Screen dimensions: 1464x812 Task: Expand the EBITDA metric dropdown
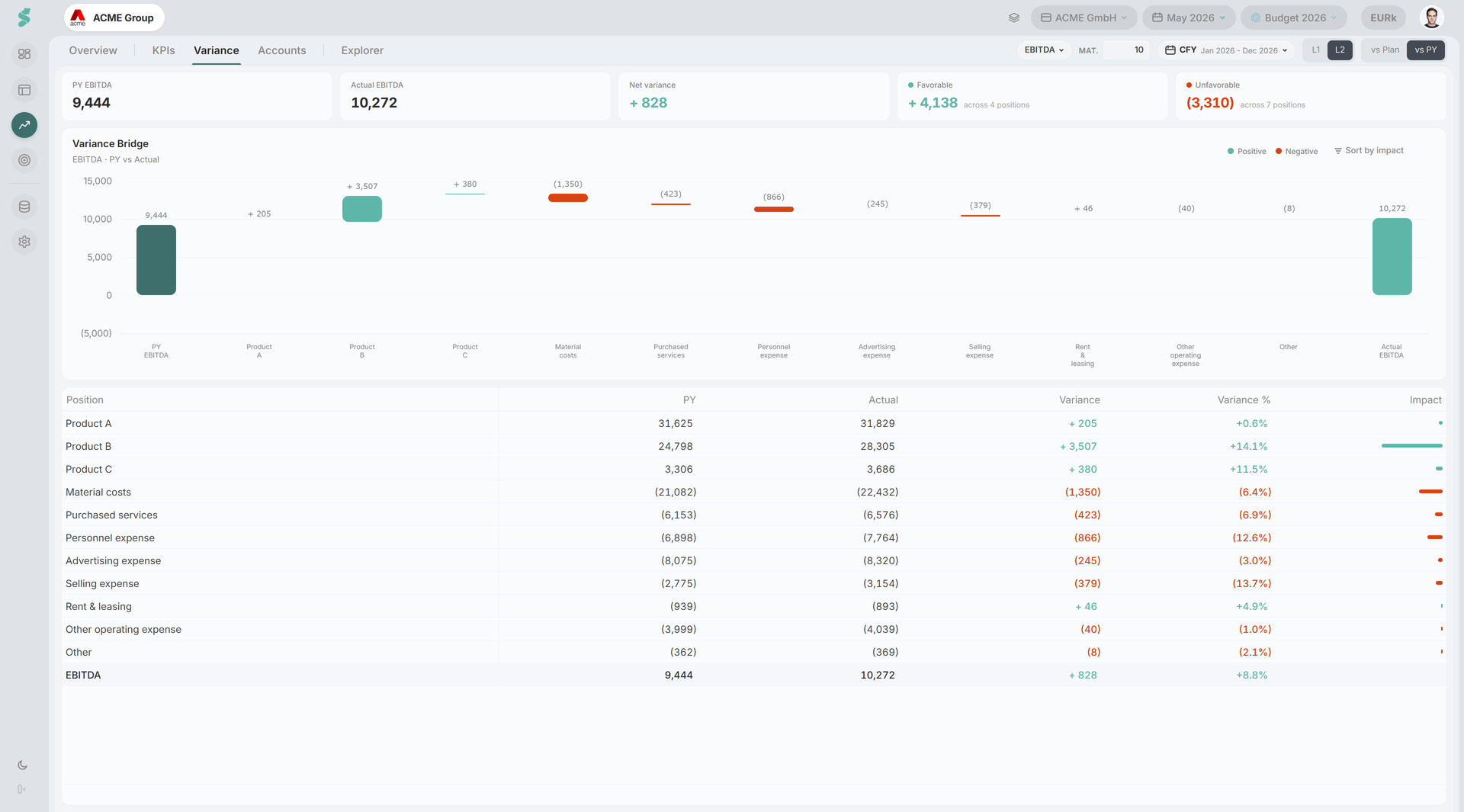1044,50
